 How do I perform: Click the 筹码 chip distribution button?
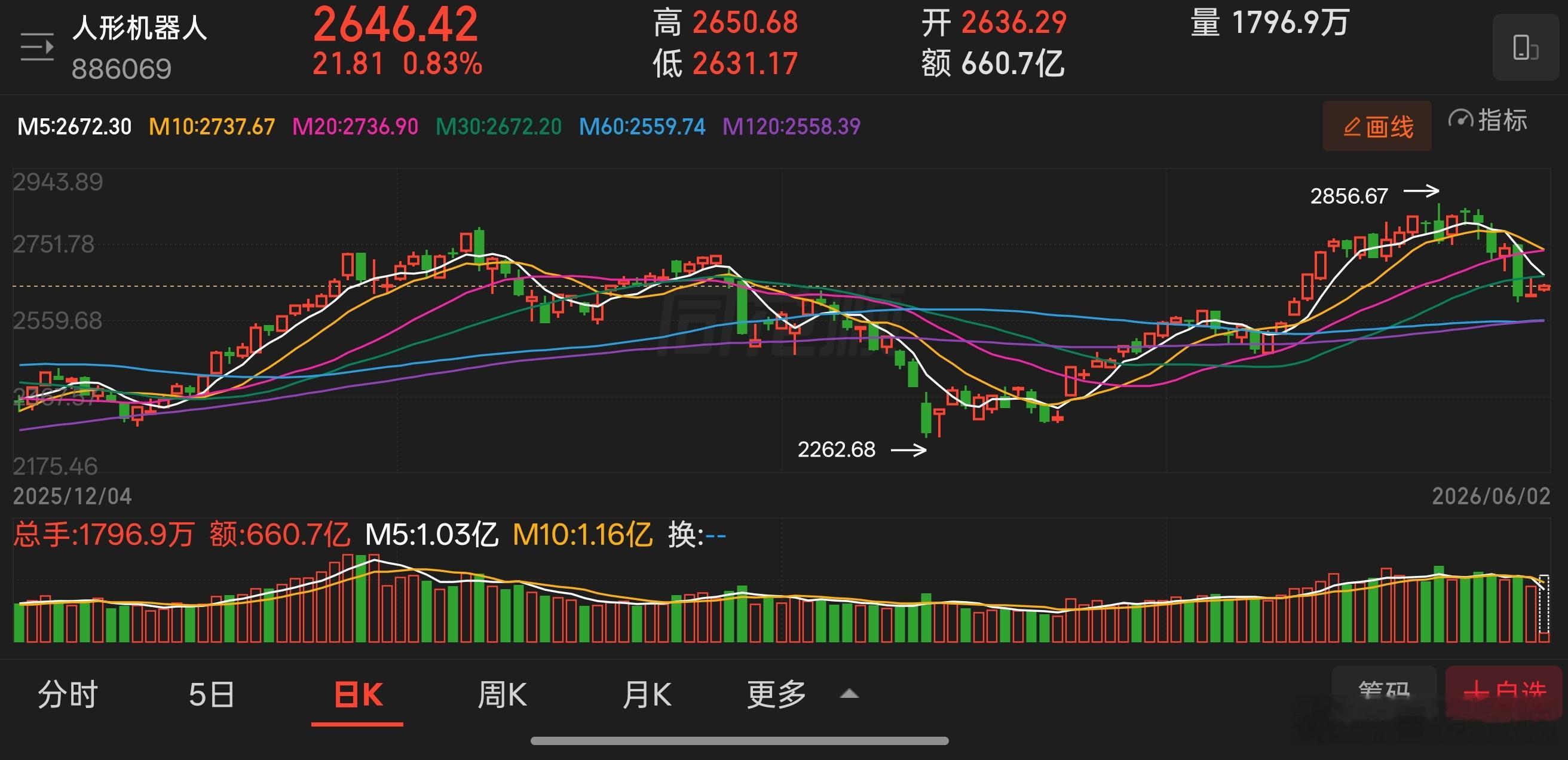coord(1384,692)
